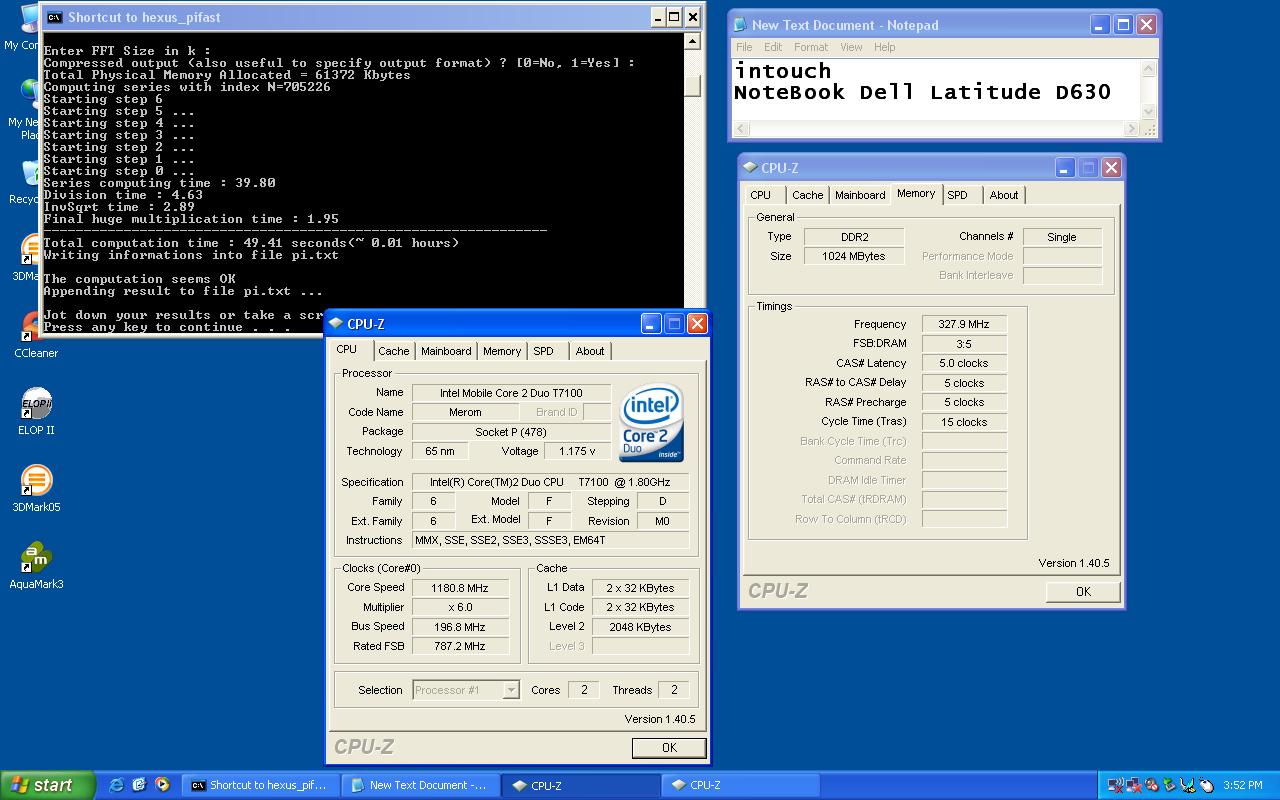Open Notepad Edit menu
Image resolution: width=1280 pixels, height=800 pixels.
[x=773, y=47]
